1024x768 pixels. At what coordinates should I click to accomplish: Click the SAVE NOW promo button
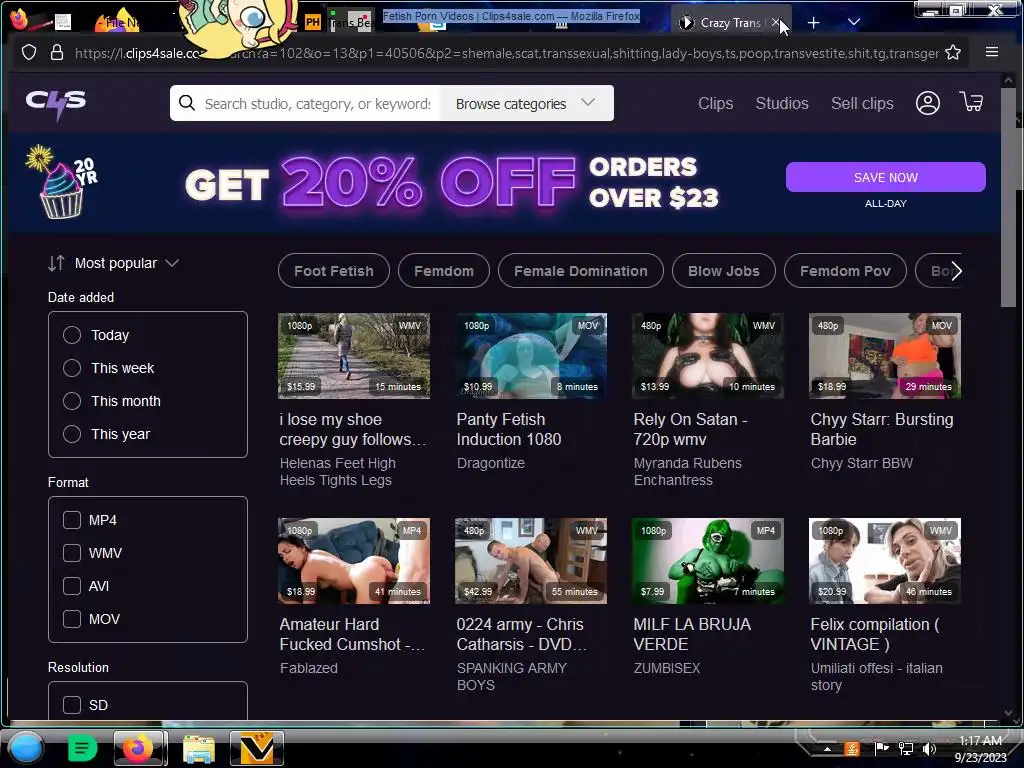coord(886,177)
